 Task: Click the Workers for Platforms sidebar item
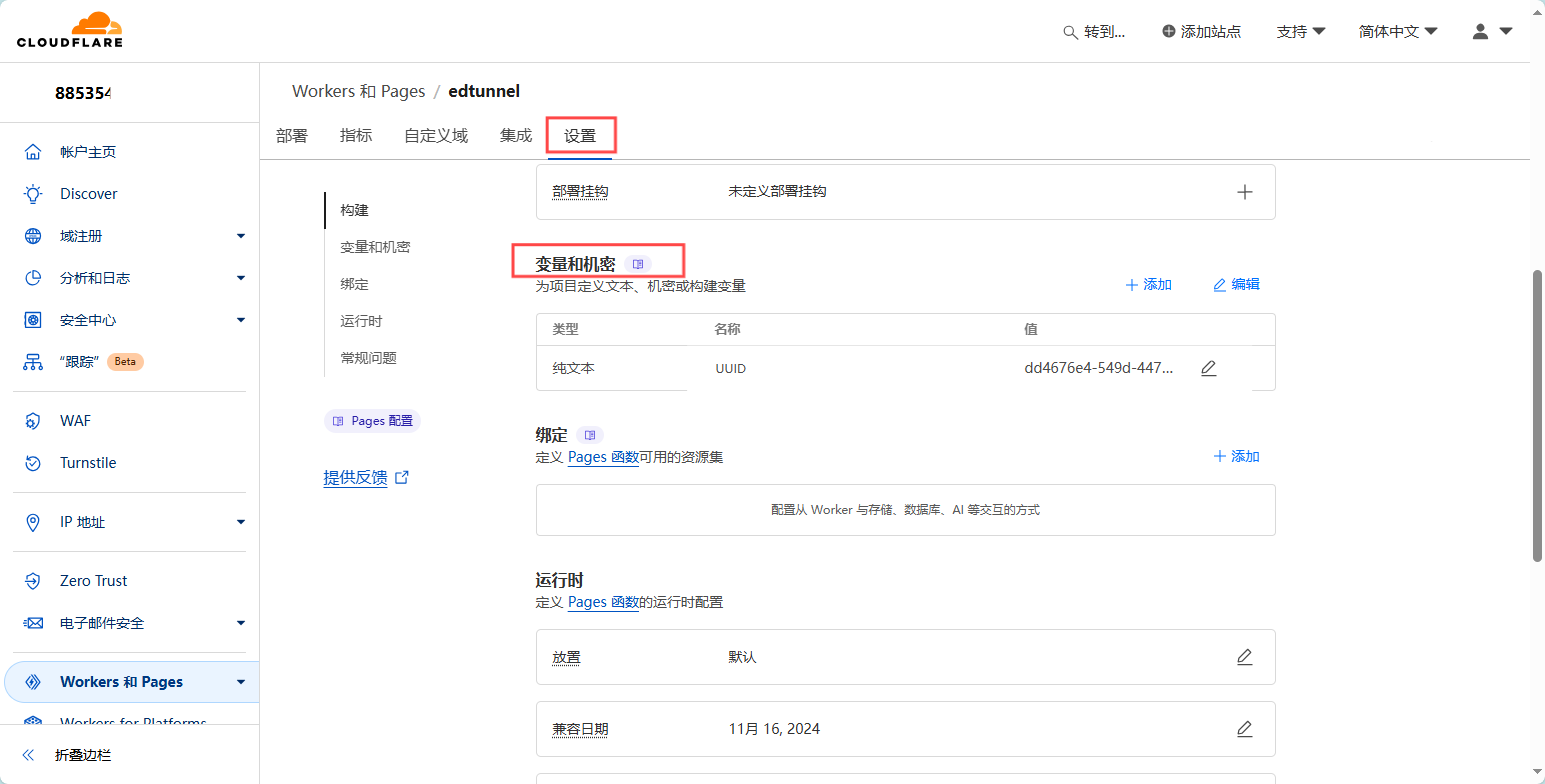coord(133,723)
